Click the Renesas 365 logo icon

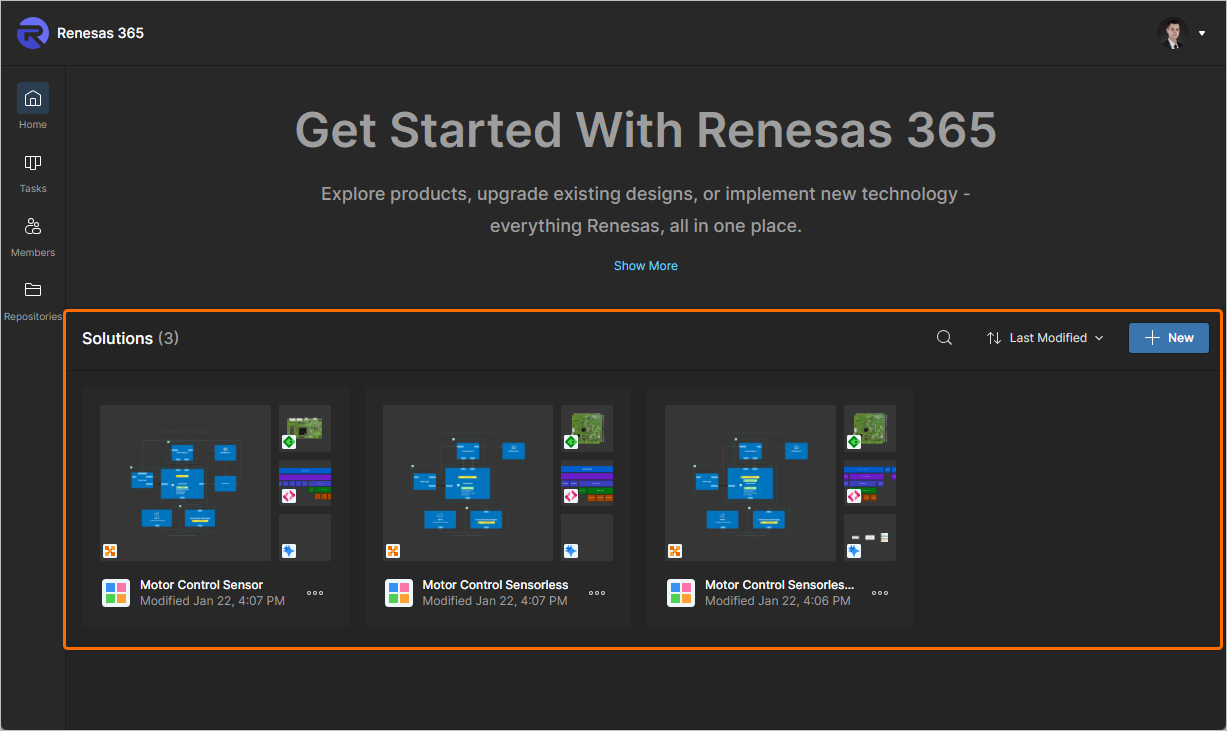33,33
